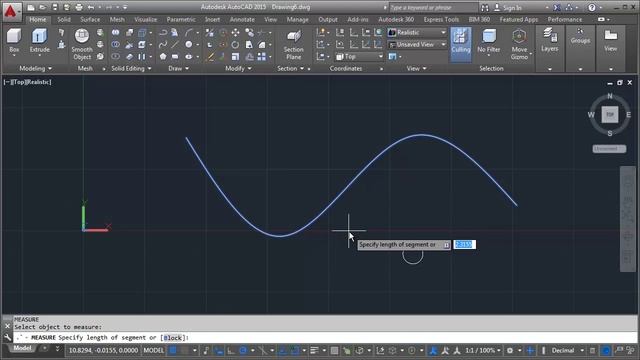
Task: Click the search keyword box
Action: click(433, 7)
